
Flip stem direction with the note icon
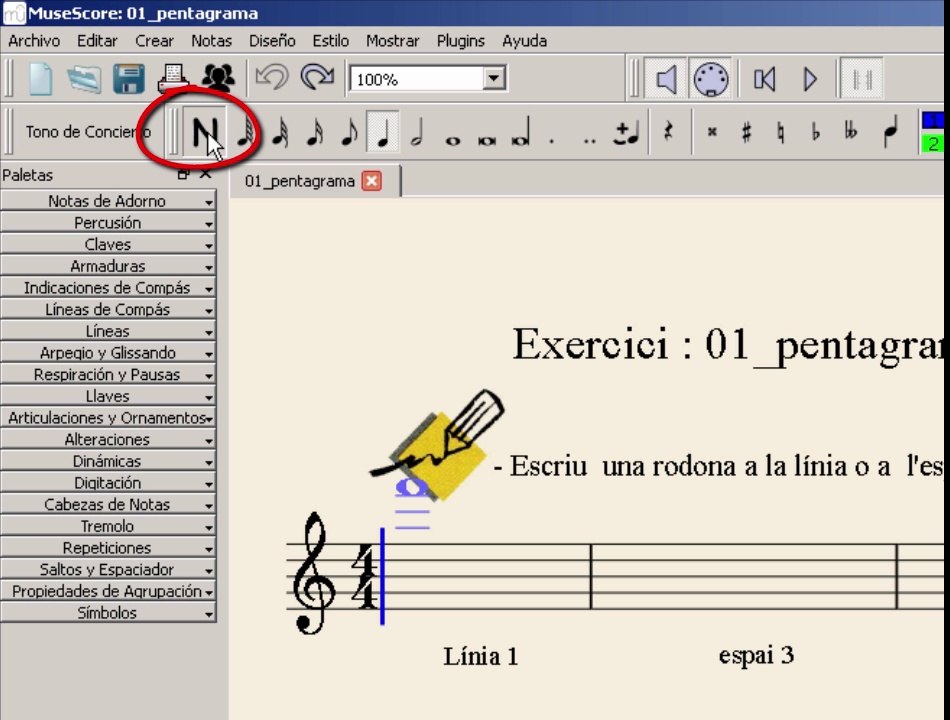pyautogui.click(x=891, y=132)
